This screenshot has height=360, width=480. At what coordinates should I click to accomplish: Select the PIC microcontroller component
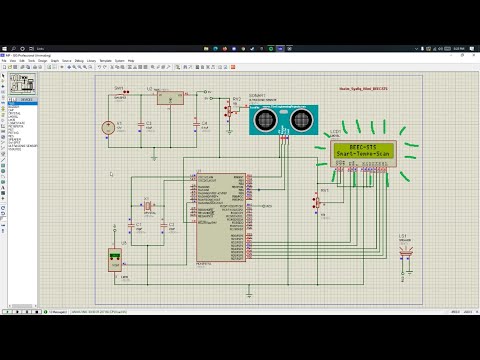[221, 217]
